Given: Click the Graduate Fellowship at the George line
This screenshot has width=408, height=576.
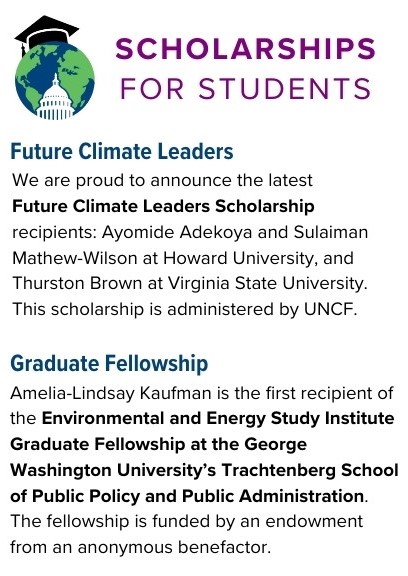Looking at the screenshot, I should pyautogui.click(x=159, y=444).
